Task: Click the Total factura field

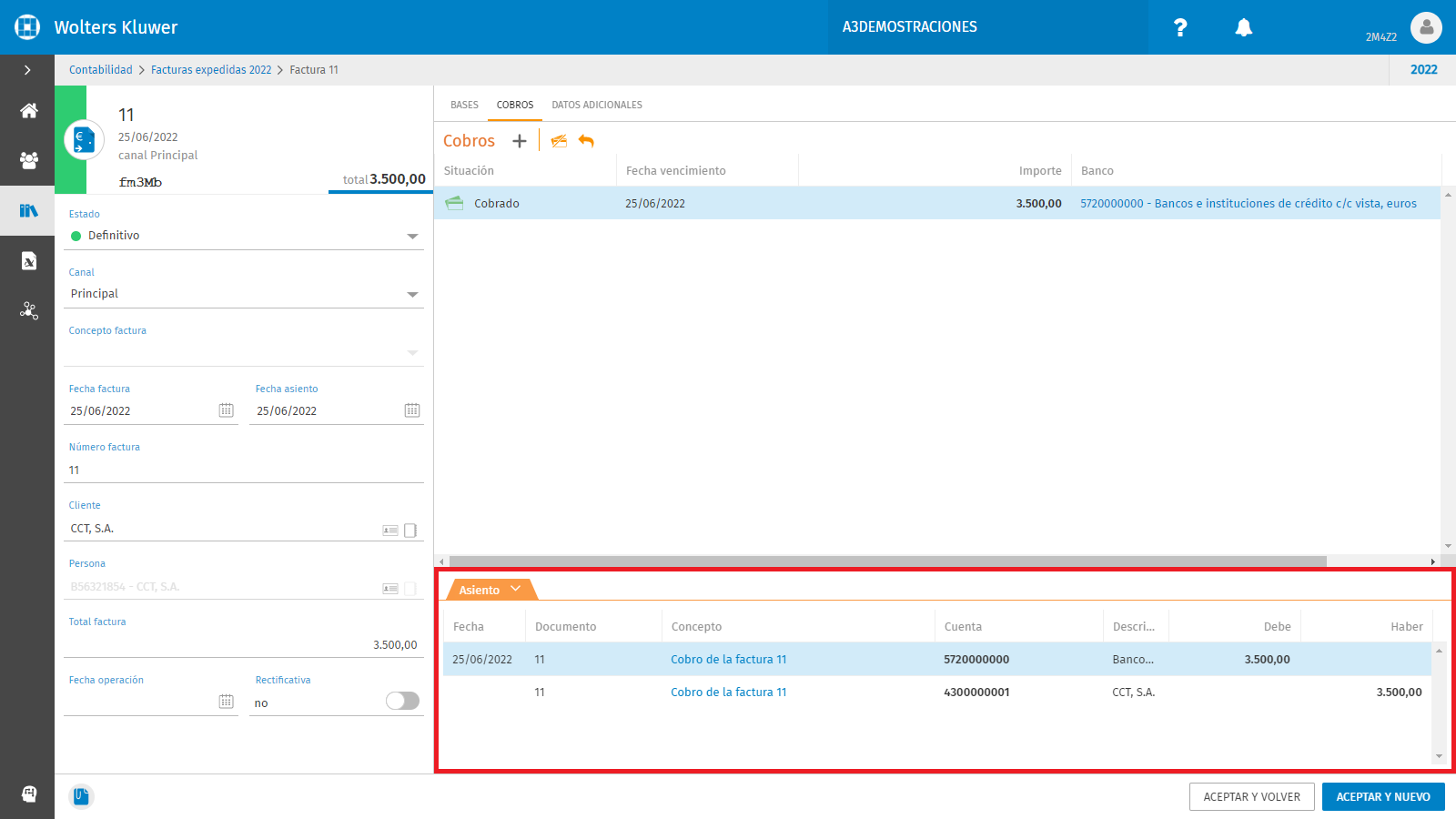Action: 244,645
